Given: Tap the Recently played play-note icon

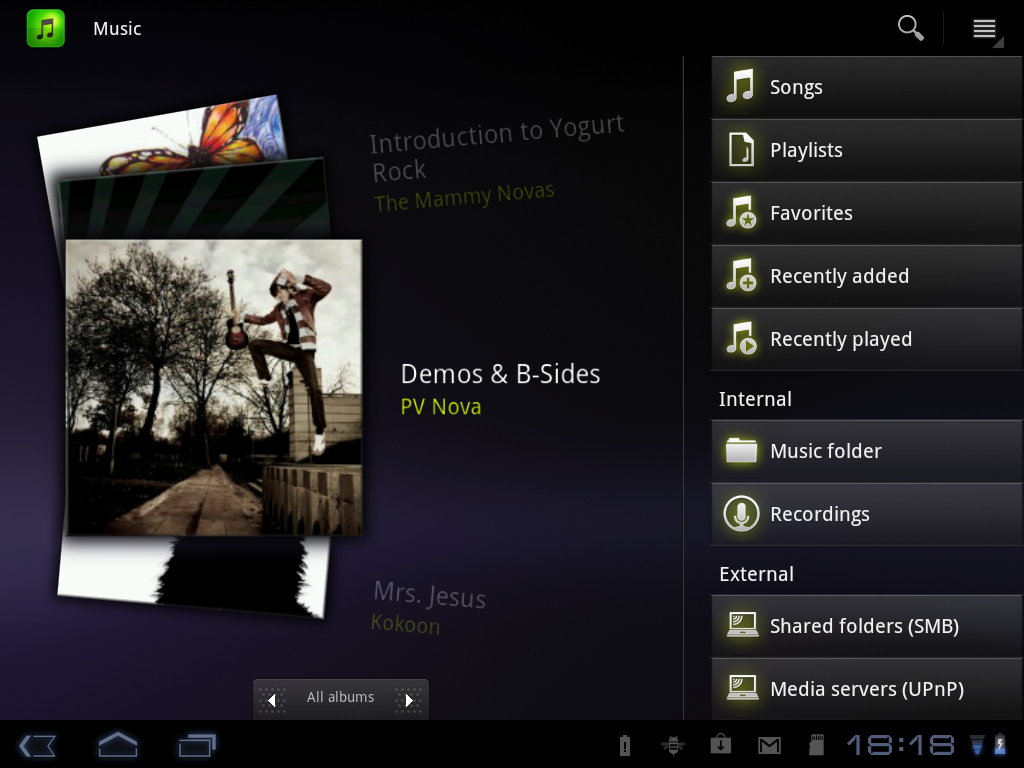Looking at the screenshot, I should point(741,338).
